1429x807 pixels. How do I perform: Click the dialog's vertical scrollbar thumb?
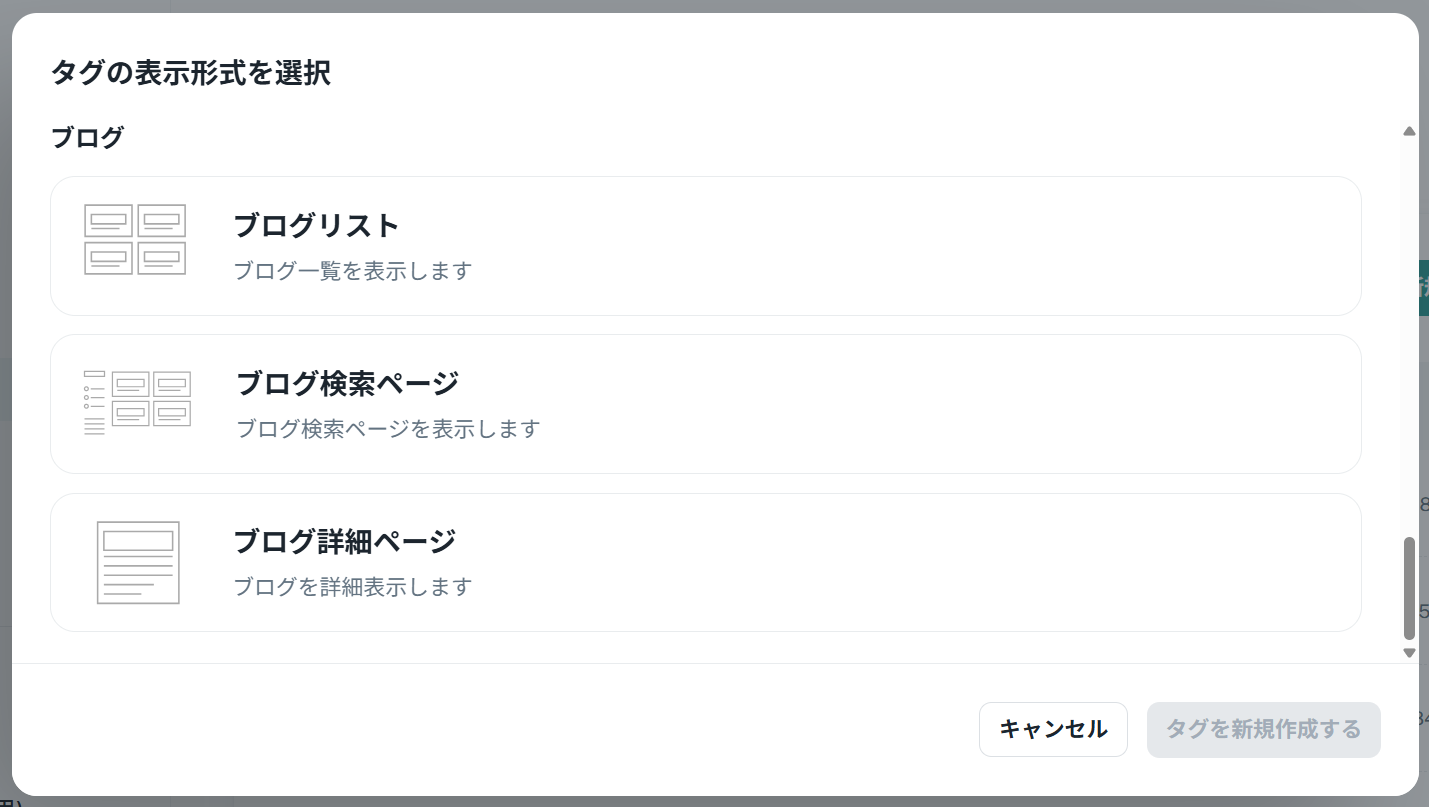pos(1409,588)
